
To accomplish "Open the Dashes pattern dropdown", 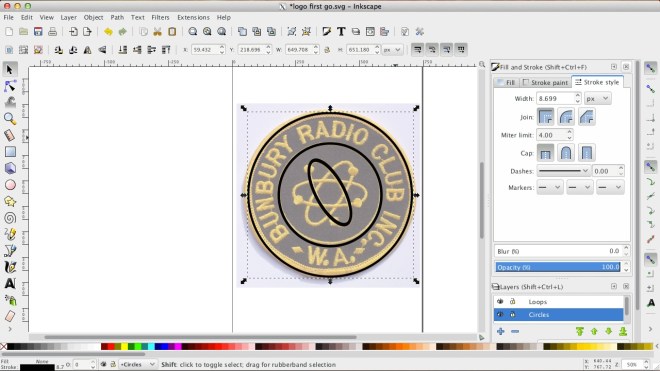I will (x=563, y=171).
